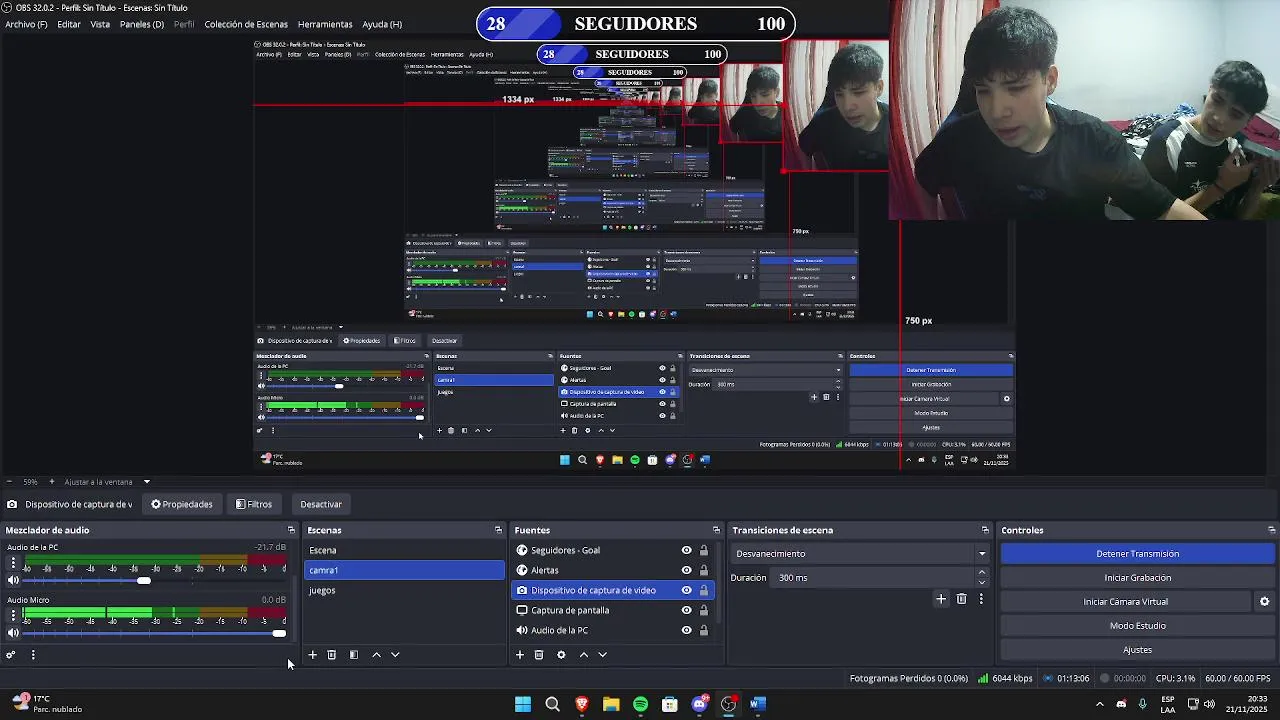The image size is (1280, 720).
Task: Open virtual camera settings gear
Action: click(x=1264, y=602)
